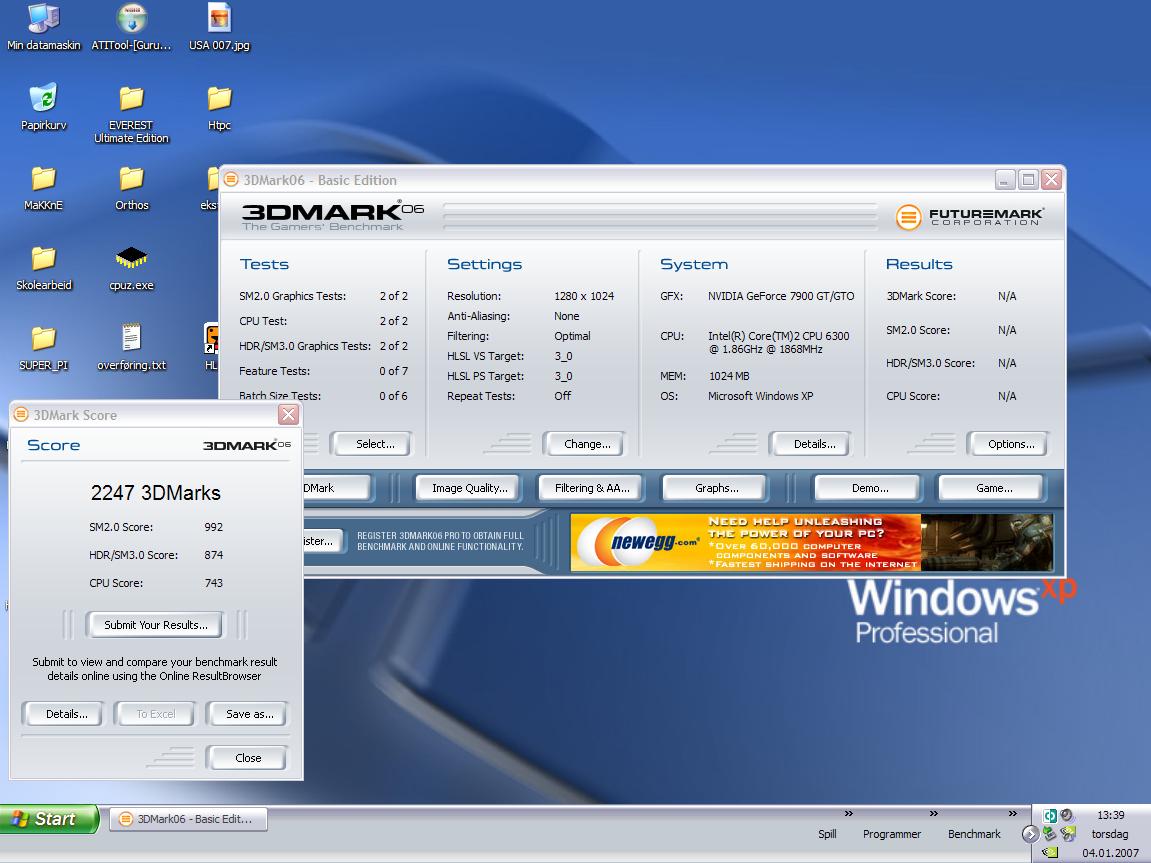Open the Papirkurv recycle bin
Viewport: 1151px width, 863px height.
click(x=43, y=107)
